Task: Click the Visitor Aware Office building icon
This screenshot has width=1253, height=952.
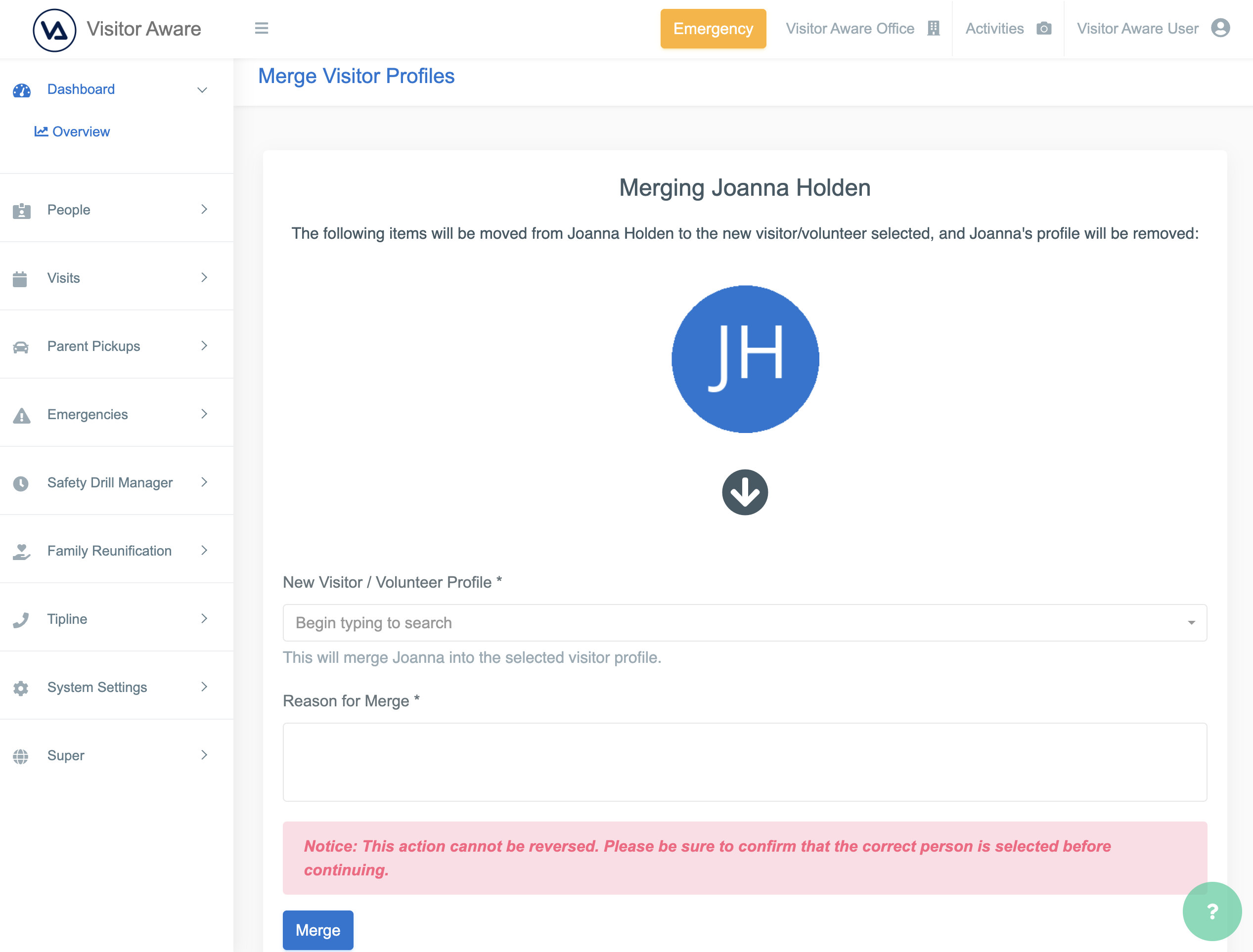Action: [x=934, y=28]
